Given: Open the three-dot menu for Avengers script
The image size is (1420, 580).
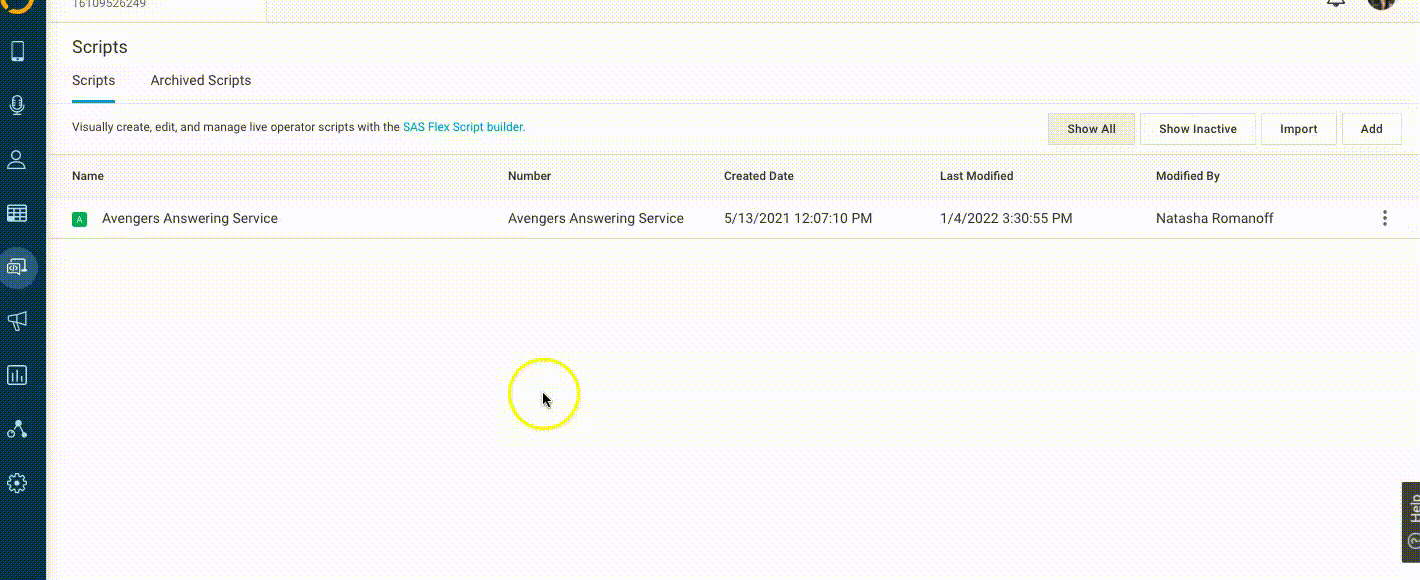Looking at the screenshot, I should (x=1384, y=218).
